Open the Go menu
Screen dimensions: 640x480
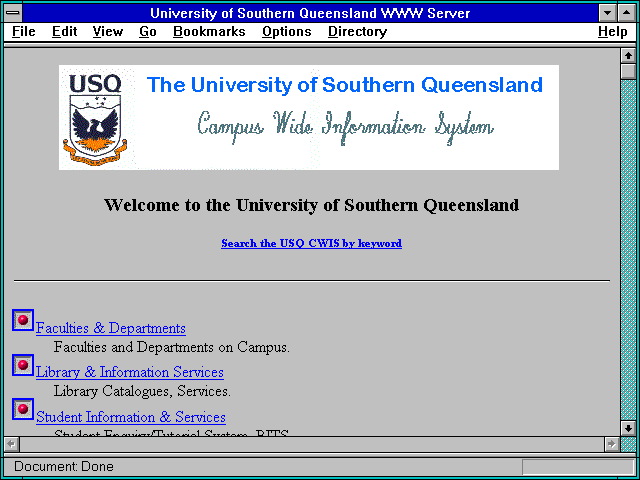pos(147,31)
